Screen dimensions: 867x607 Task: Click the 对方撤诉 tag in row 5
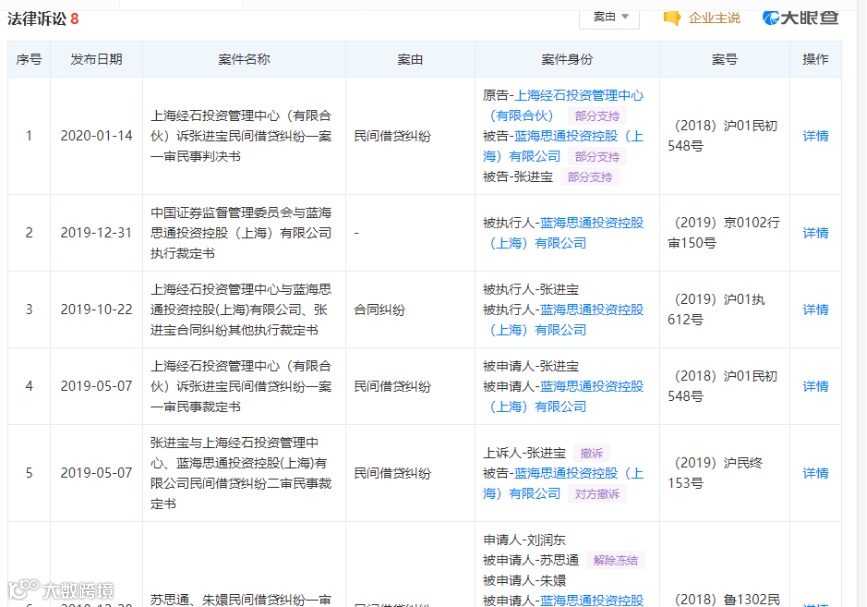point(597,494)
